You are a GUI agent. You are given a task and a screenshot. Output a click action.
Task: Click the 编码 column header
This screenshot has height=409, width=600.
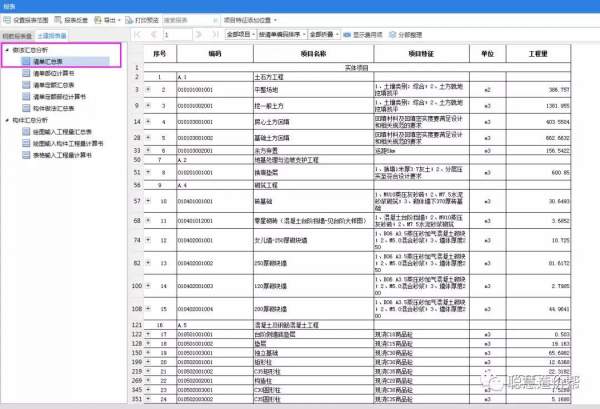tap(215, 54)
